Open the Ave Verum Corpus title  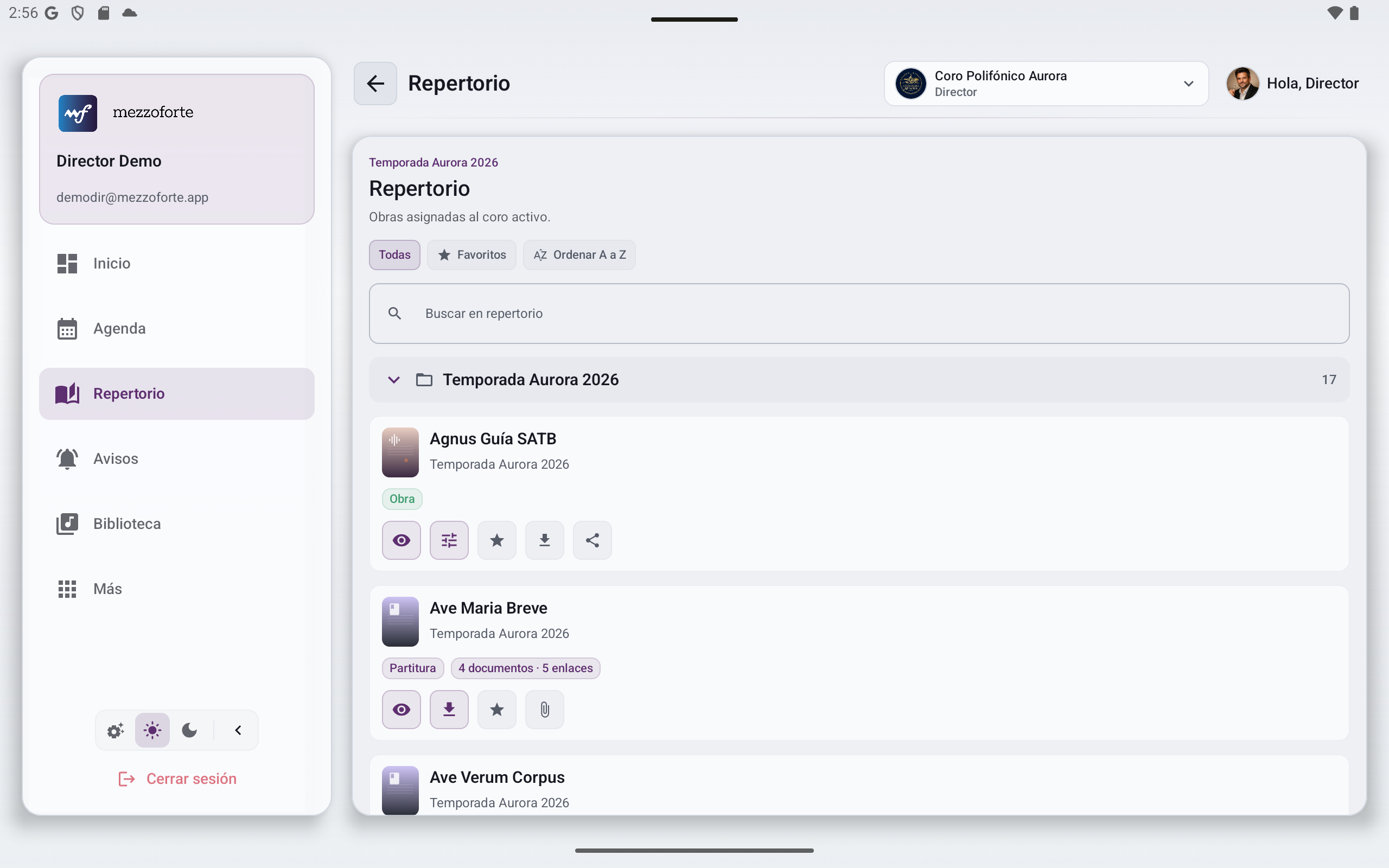pos(497,777)
